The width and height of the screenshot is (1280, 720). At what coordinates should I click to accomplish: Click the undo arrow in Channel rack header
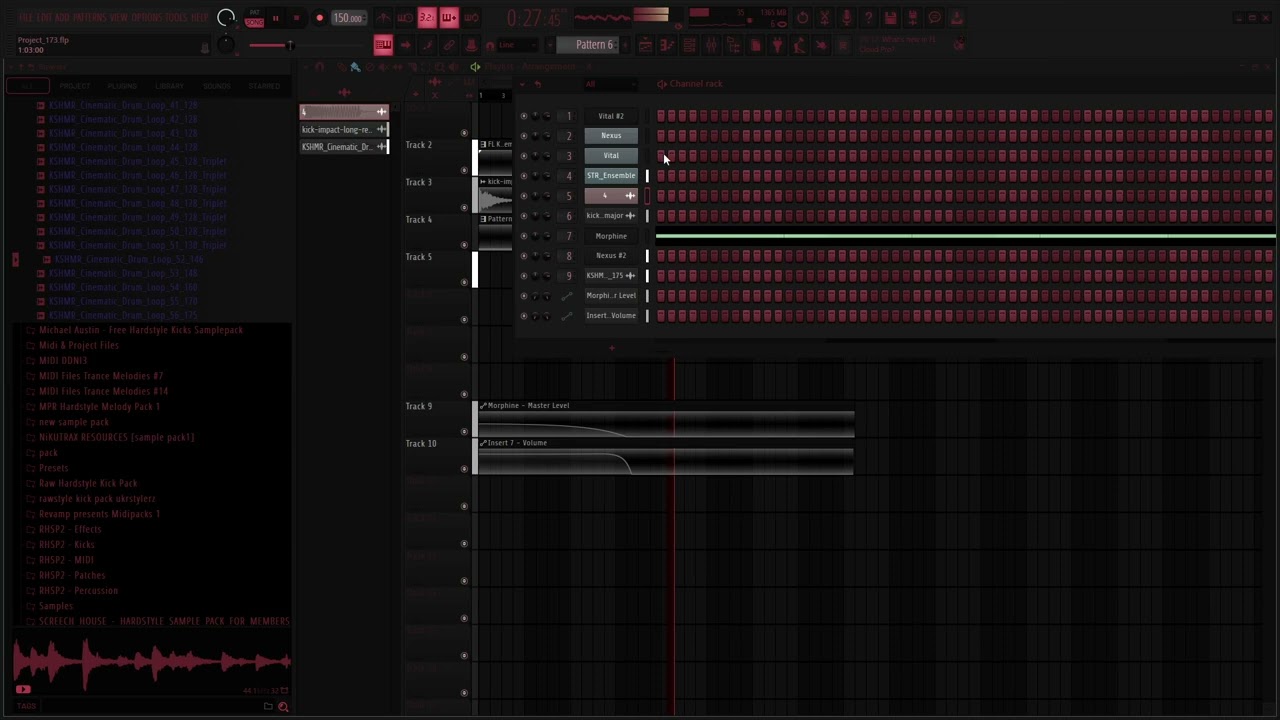[537, 84]
